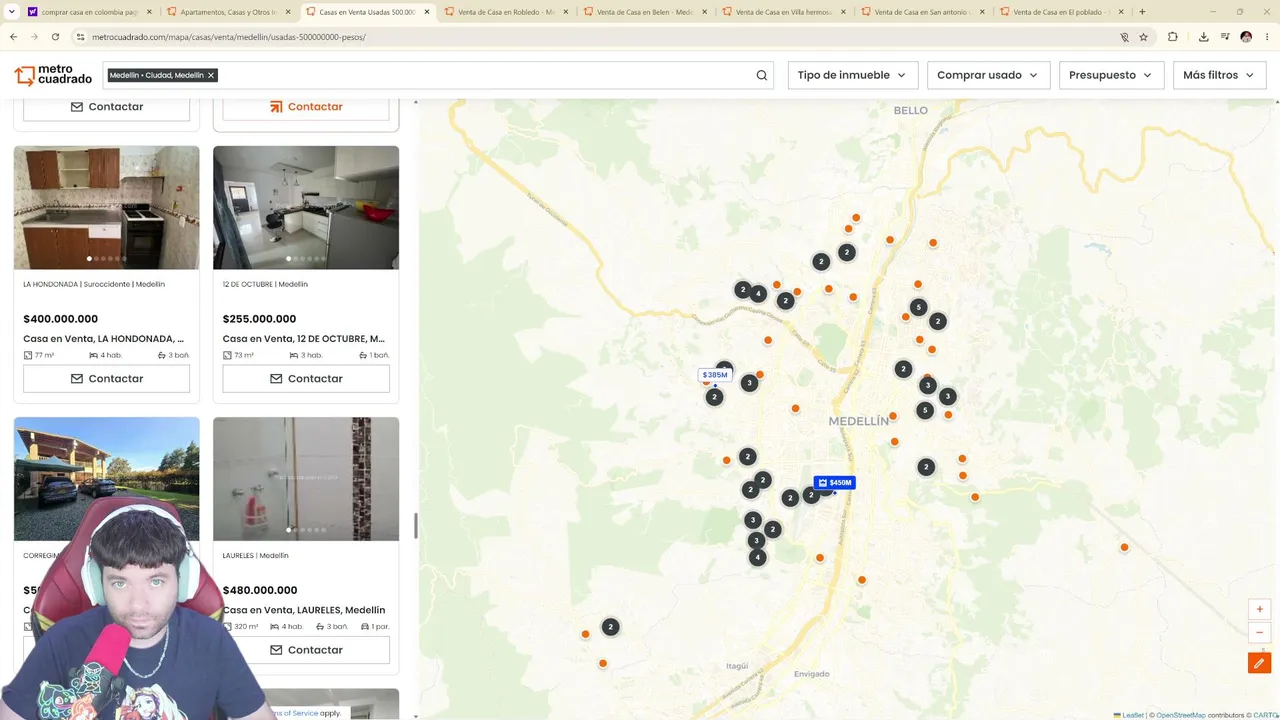Viewport: 1280px width, 720px height.
Task: Open Casa en Venta, 12 DE OCTUBRE title
Action: 304,339
